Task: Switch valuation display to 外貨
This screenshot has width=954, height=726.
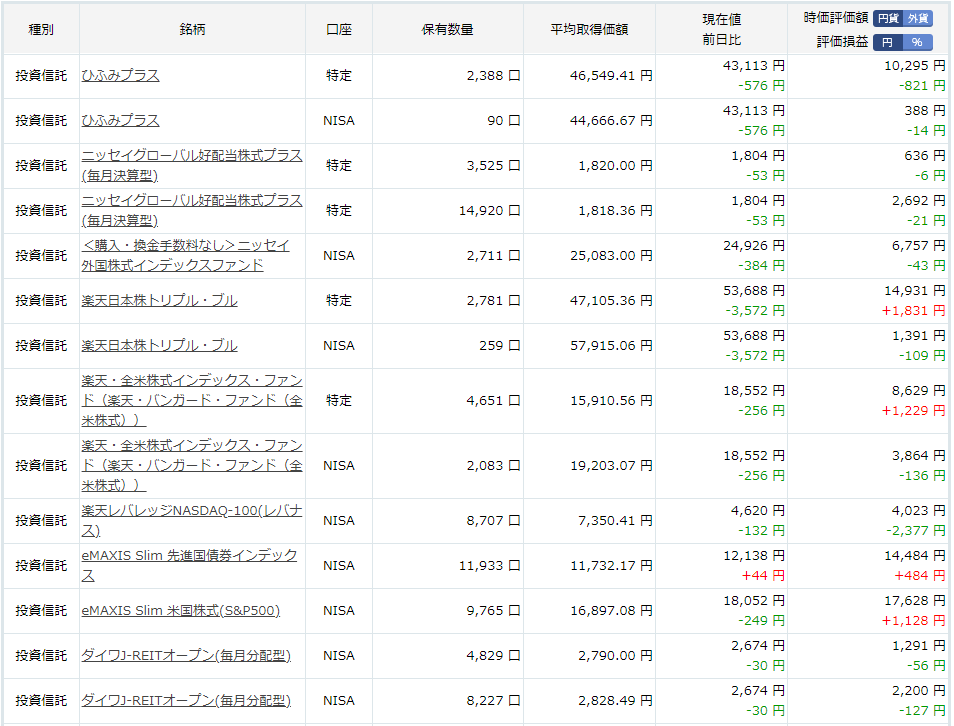Action: 917,18
